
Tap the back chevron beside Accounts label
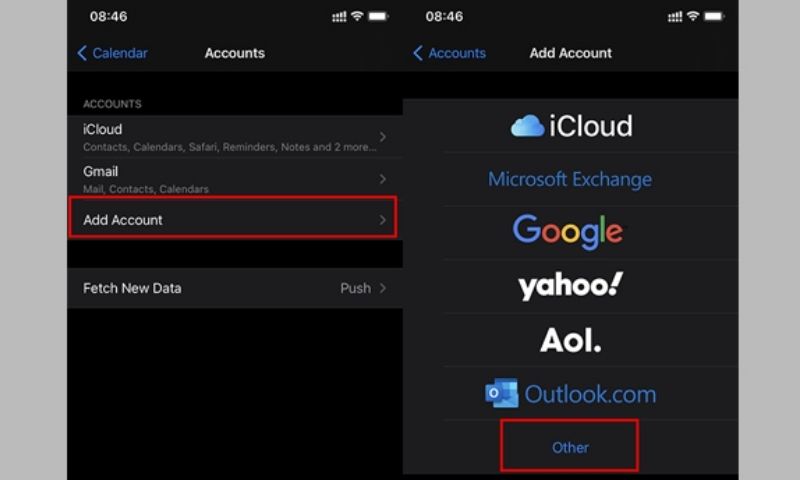click(418, 54)
